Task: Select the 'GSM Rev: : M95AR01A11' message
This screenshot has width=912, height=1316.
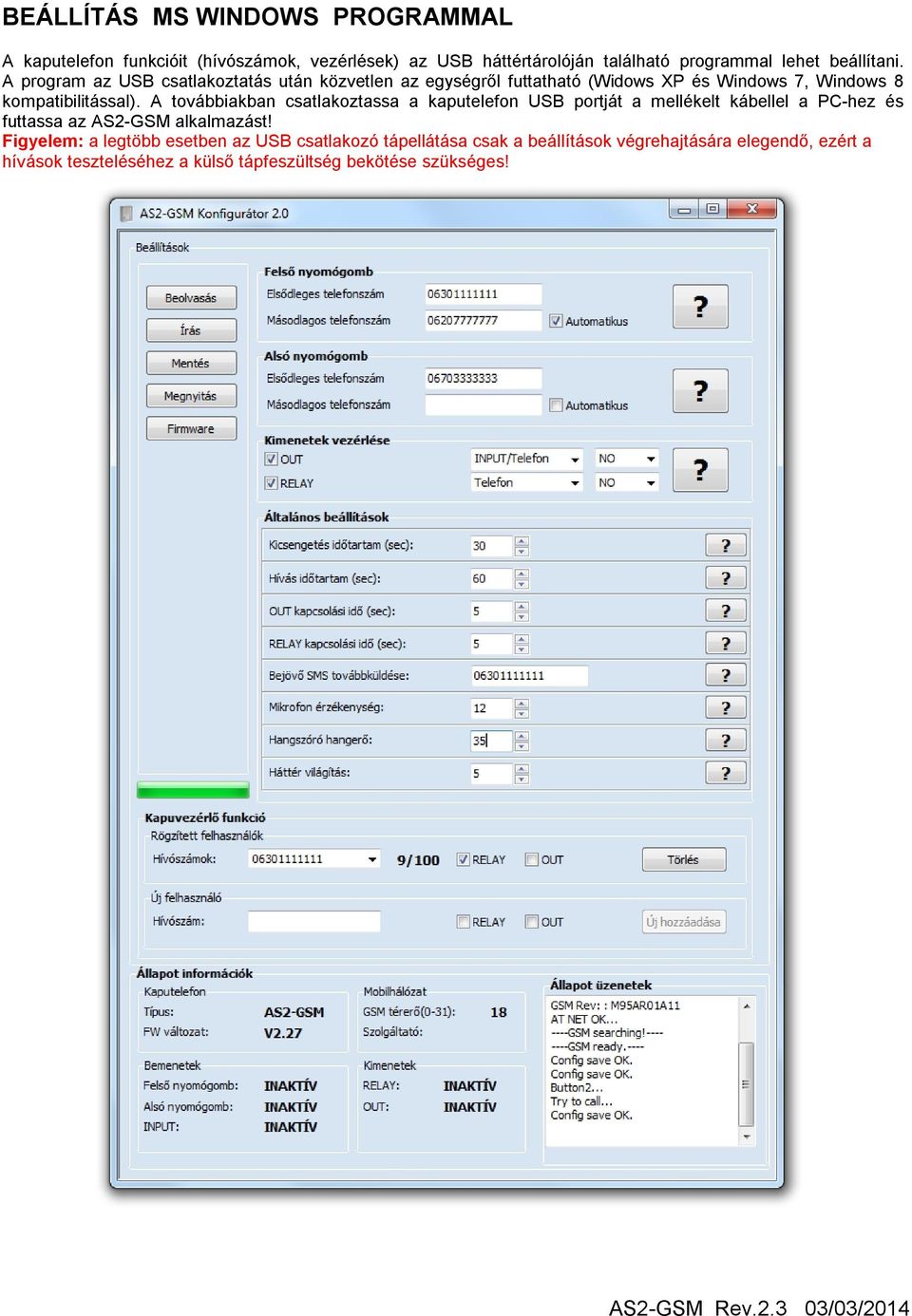Action: tap(616, 1005)
